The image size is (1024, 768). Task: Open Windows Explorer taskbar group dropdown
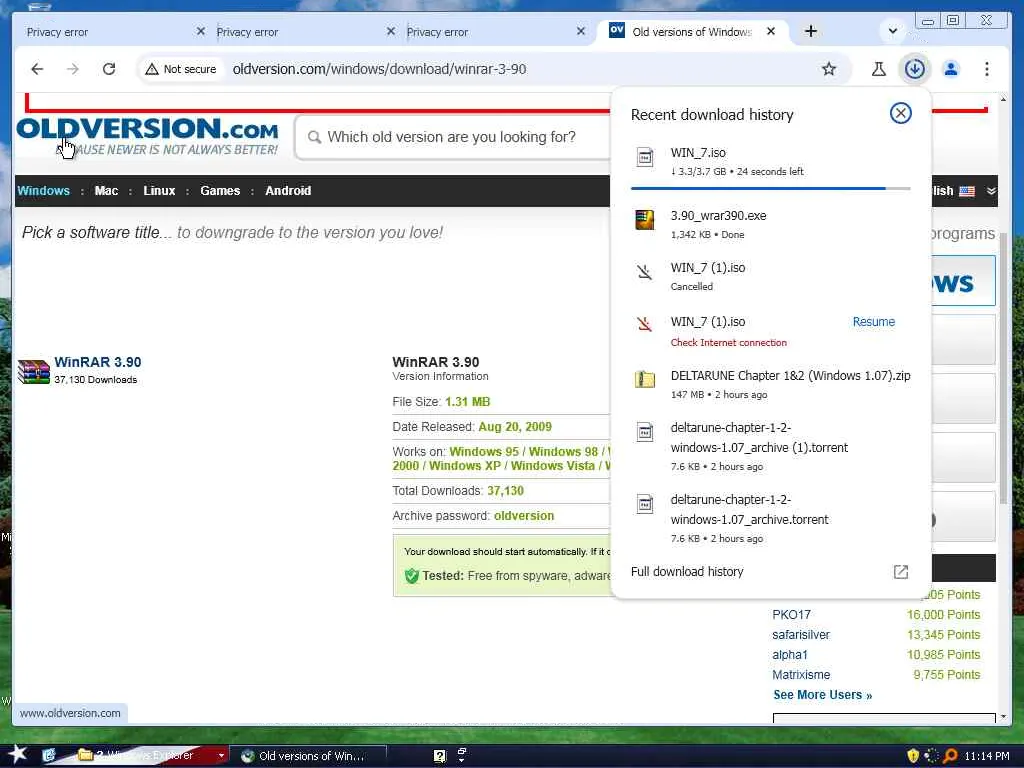click(x=221, y=756)
